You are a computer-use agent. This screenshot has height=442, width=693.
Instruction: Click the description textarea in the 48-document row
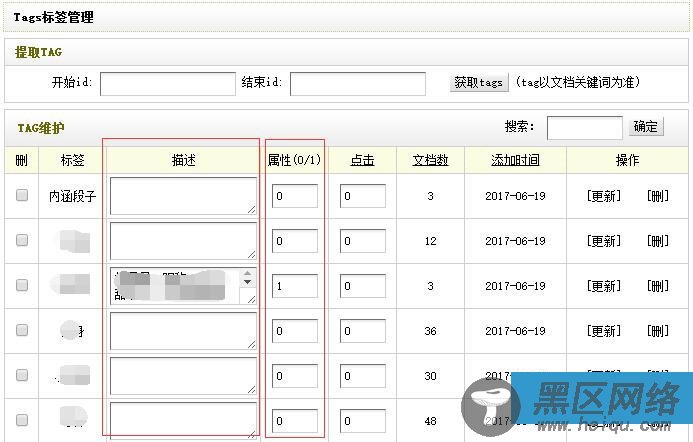coord(183,421)
